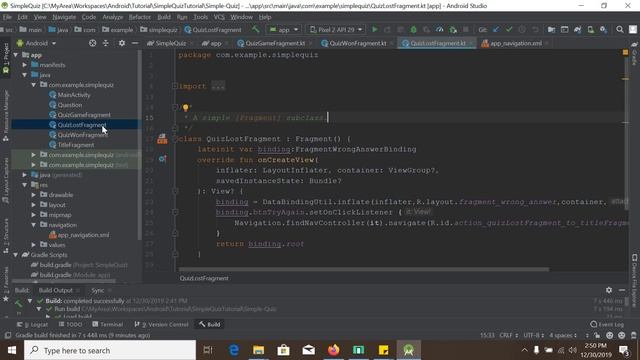Click the scroll-from-source target icon in Project panel
This screenshot has width=640, height=360.
(x=93, y=43)
